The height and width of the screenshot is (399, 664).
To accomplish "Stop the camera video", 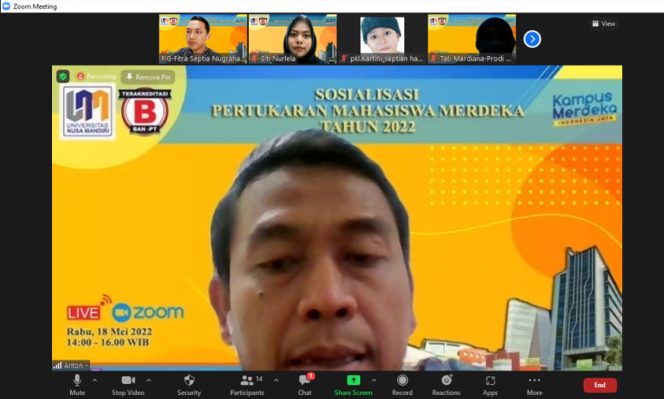I will [x=128, y=385].
